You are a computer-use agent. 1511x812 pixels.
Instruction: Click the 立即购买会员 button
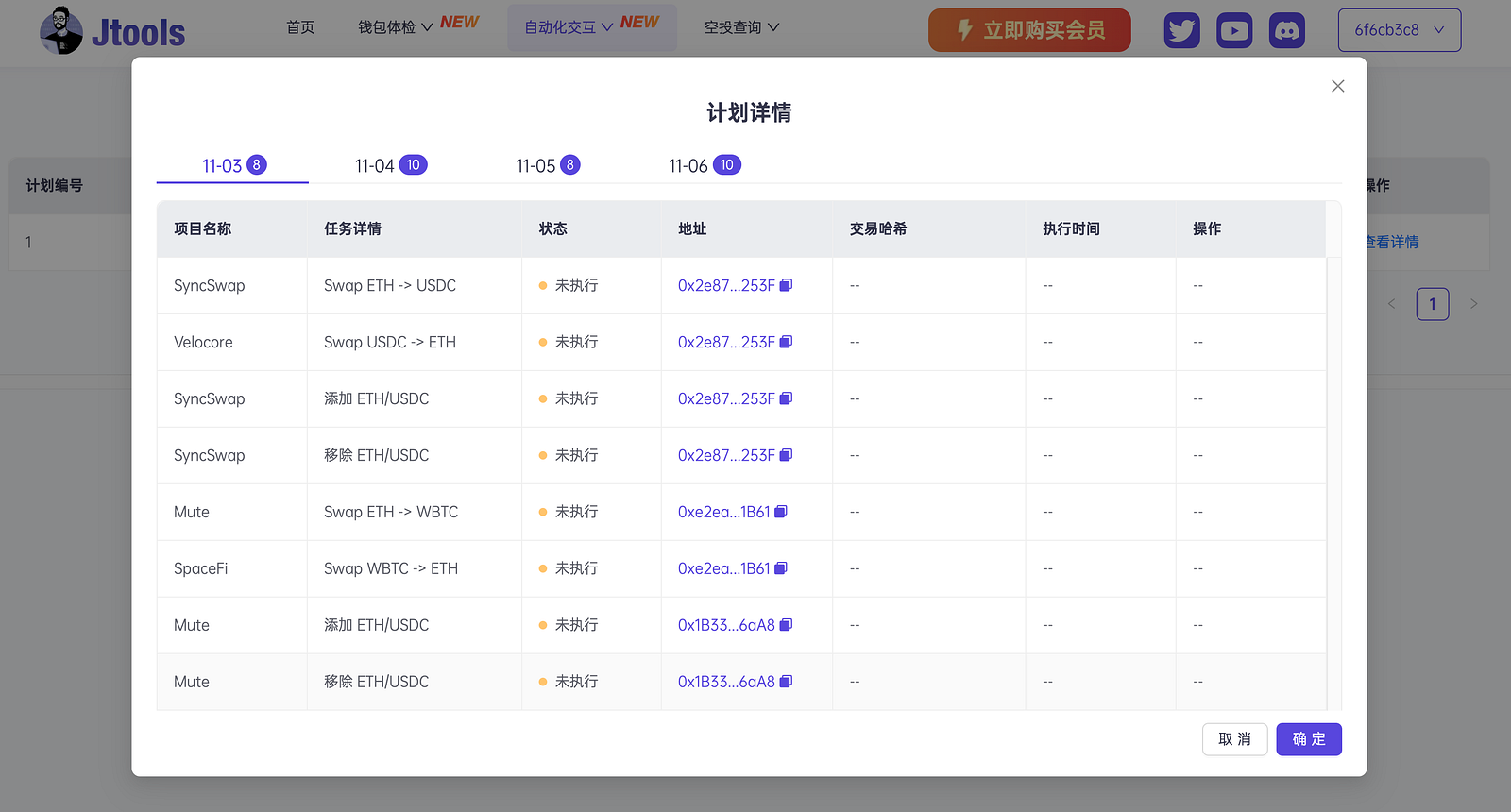pos(1029,30)
